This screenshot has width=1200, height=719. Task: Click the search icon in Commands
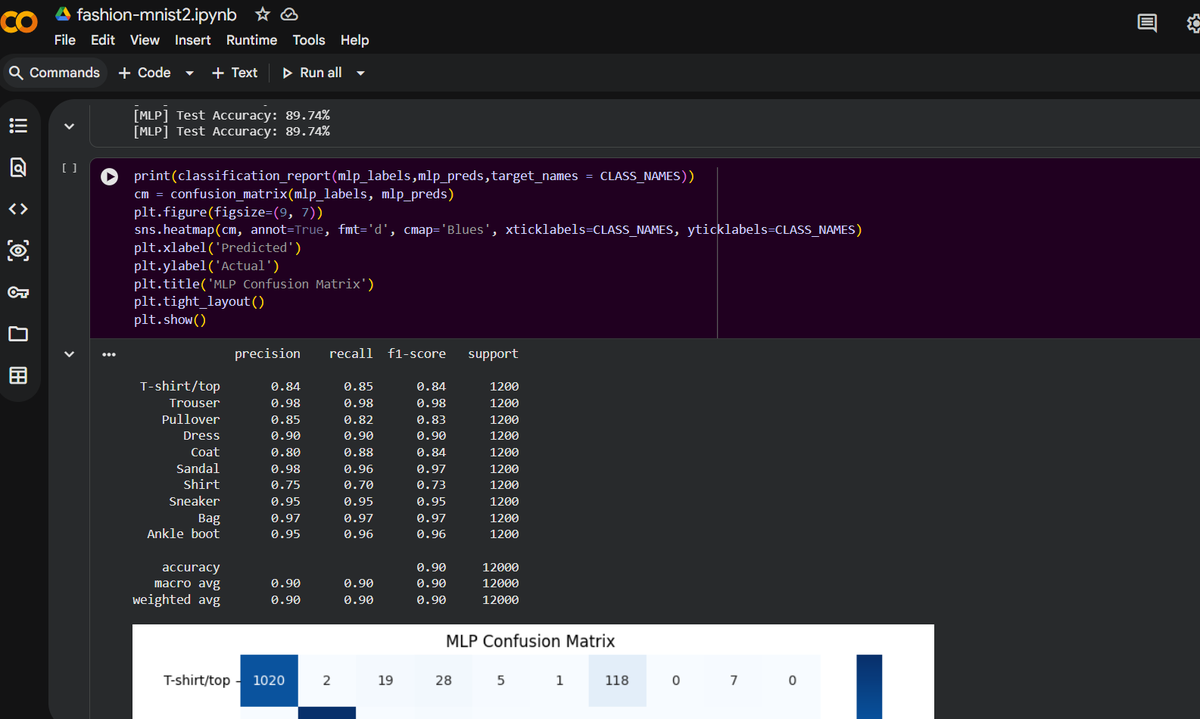tap(16, 73)
